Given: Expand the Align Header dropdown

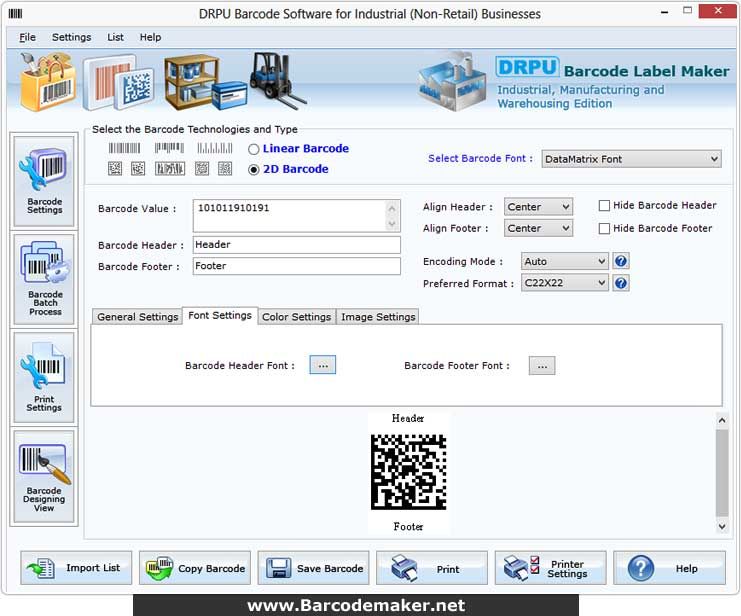Looking at the screenshot, I should (538, 207).
